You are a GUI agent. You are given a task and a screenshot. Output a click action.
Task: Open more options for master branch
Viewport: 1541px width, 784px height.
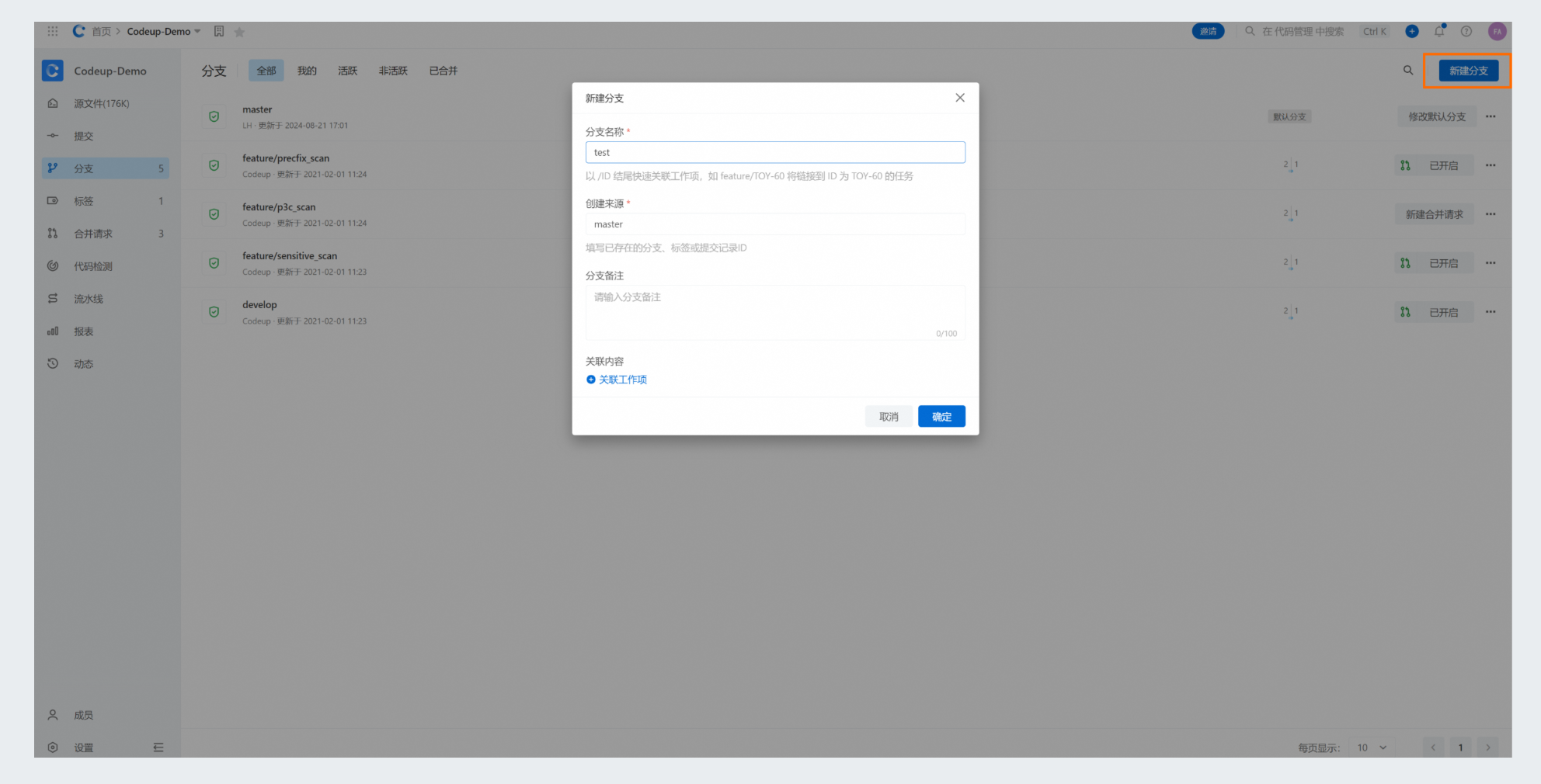[1491, 116]
